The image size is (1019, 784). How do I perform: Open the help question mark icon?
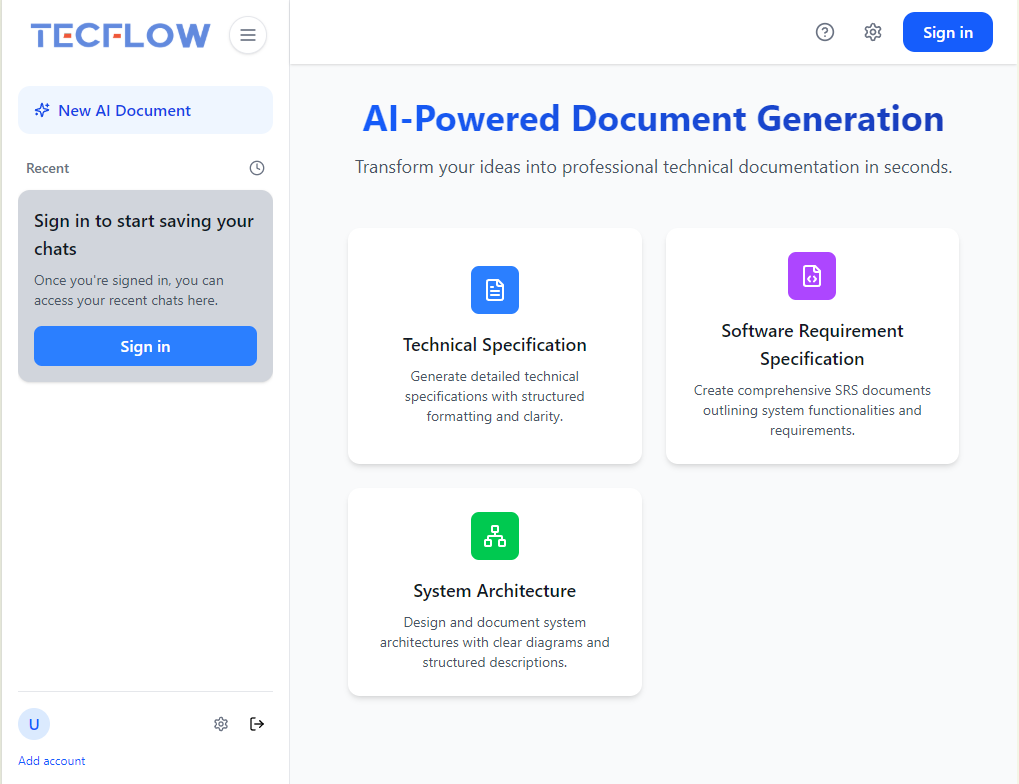coord(825,32)
